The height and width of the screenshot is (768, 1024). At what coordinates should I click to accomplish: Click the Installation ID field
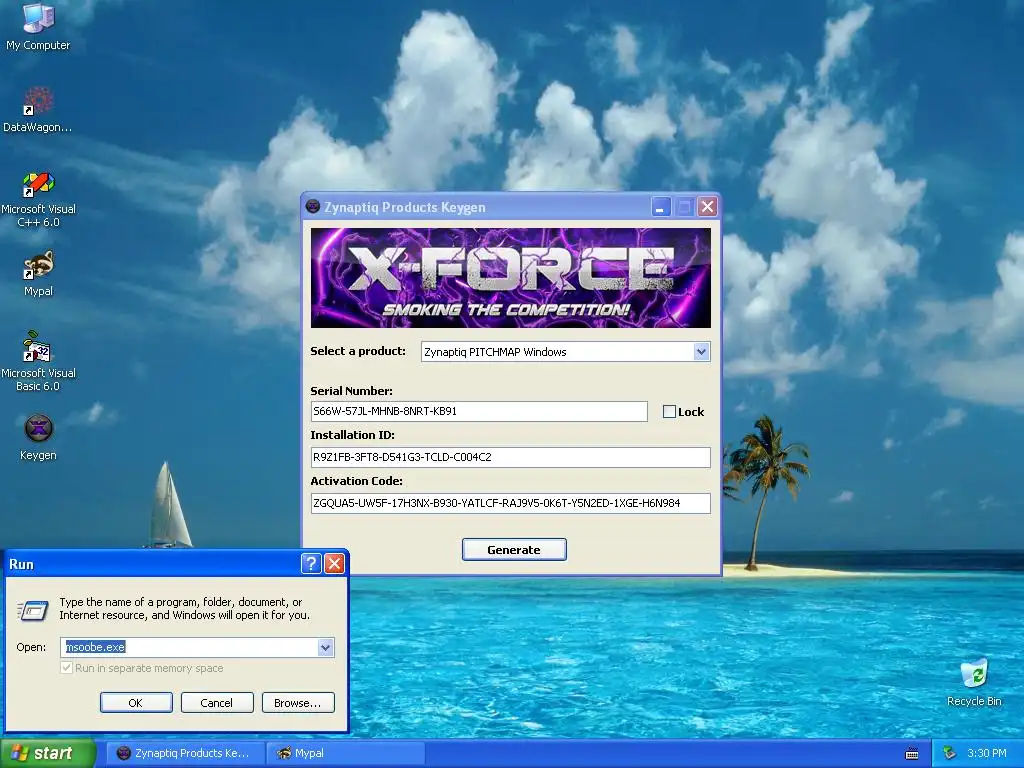[x=511, y=457]
